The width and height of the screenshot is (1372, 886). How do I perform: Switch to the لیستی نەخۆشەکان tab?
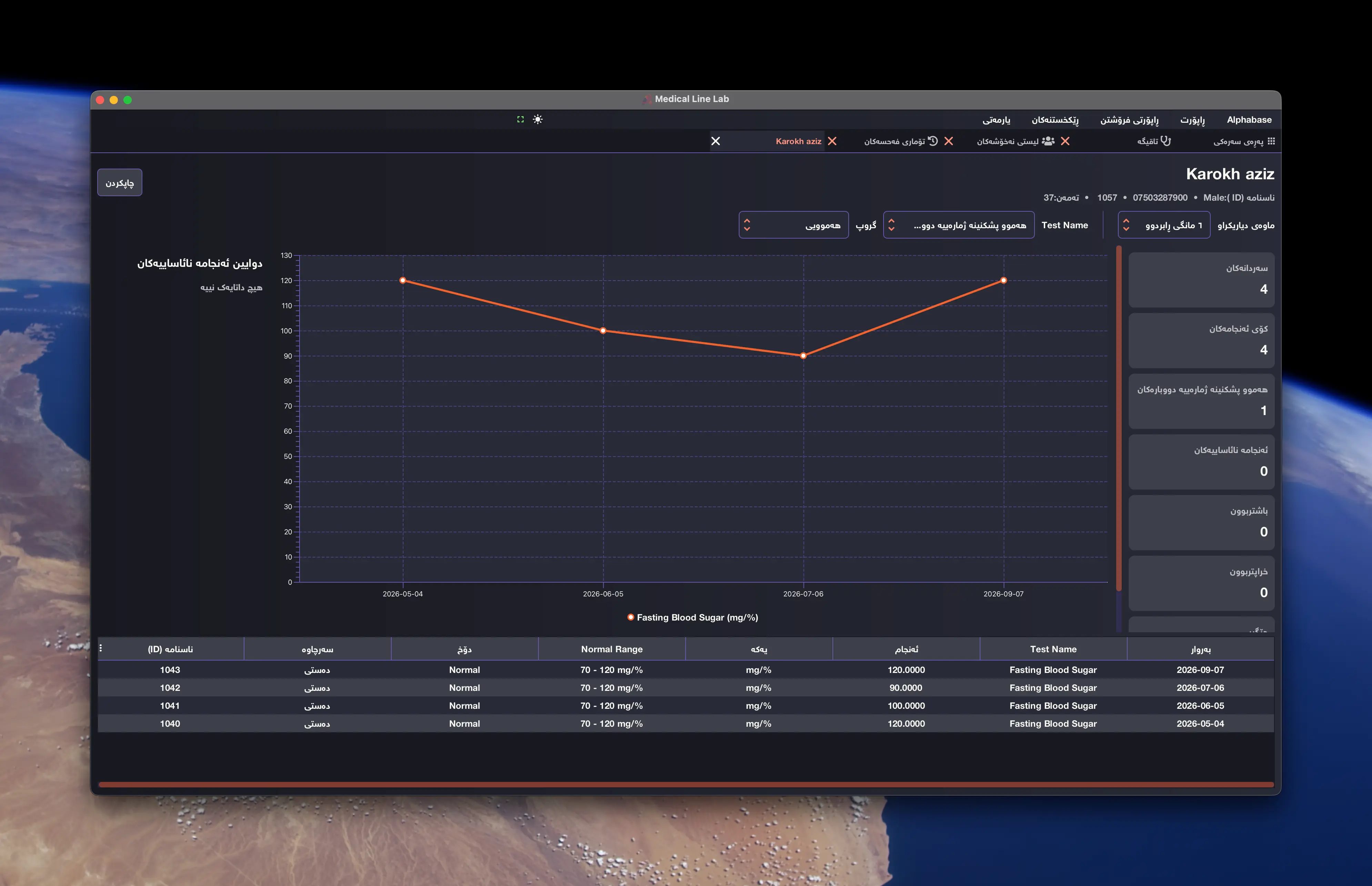pyautogui.click(x=1015, y=141)
